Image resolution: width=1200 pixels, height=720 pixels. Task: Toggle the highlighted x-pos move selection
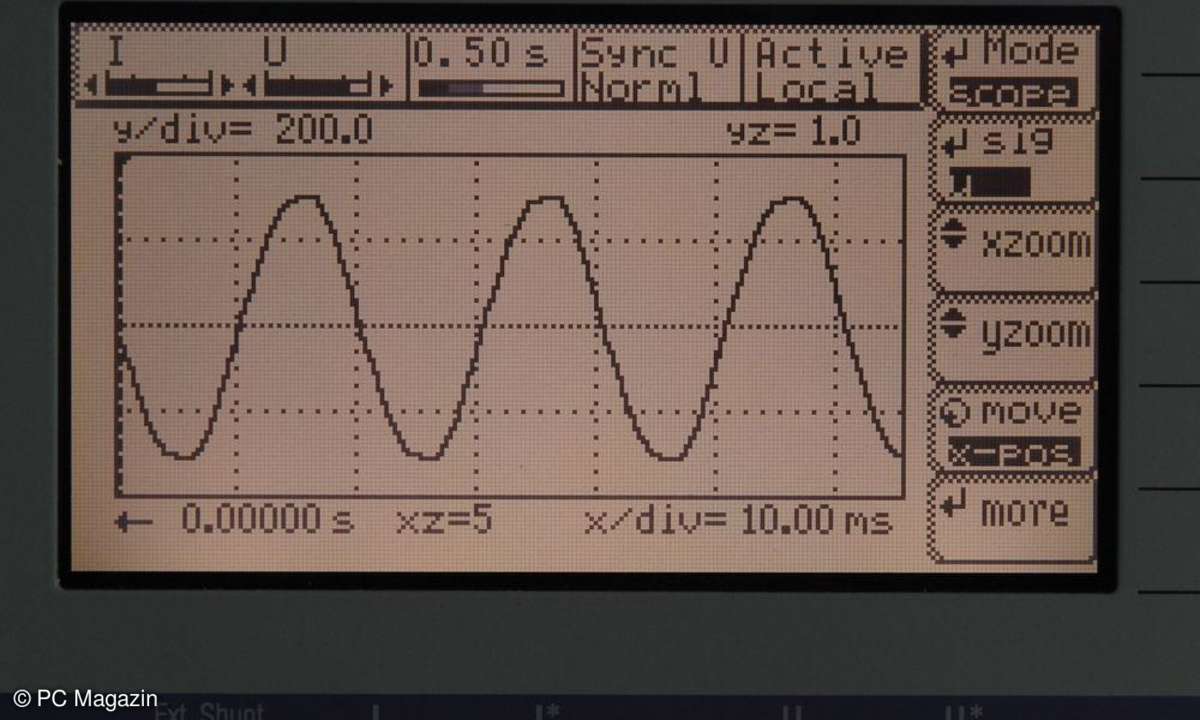[x=1014, y=453]
